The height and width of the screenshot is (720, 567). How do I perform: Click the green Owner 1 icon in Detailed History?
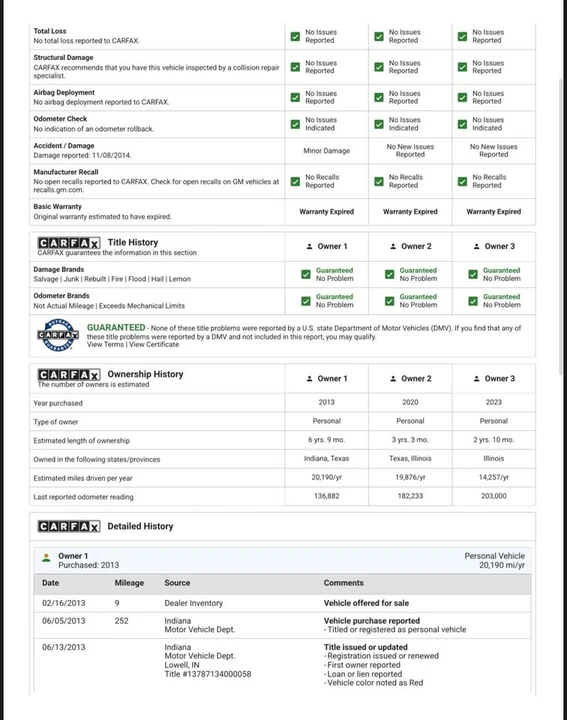pos(46,558)
